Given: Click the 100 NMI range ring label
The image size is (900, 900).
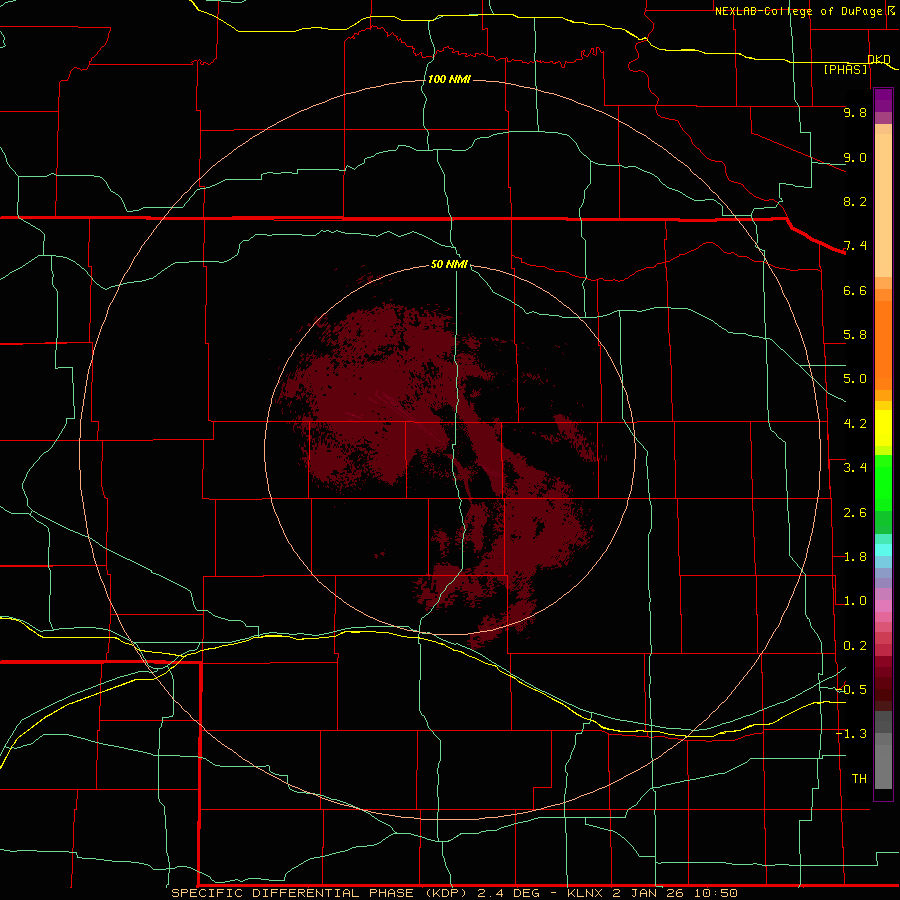Looking at the screenshot, I should point(449,79).
